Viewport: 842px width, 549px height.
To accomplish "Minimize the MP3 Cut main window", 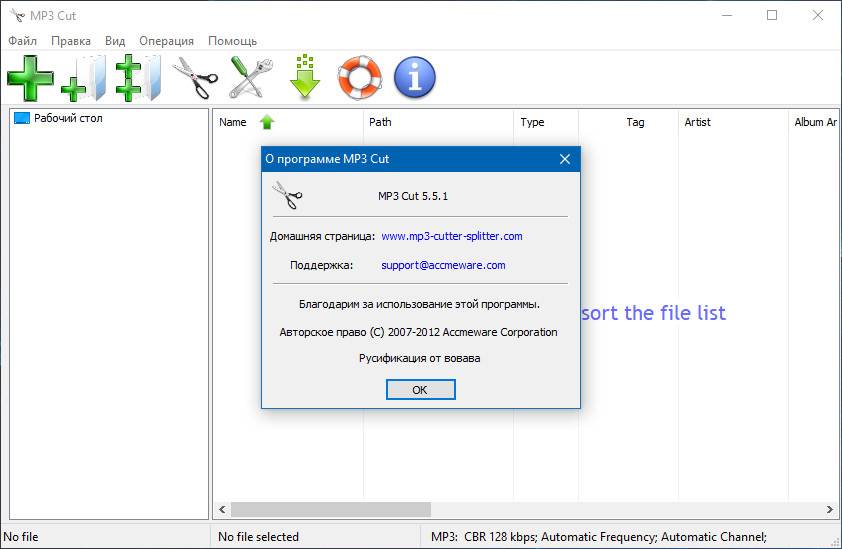I will point(727,15).
